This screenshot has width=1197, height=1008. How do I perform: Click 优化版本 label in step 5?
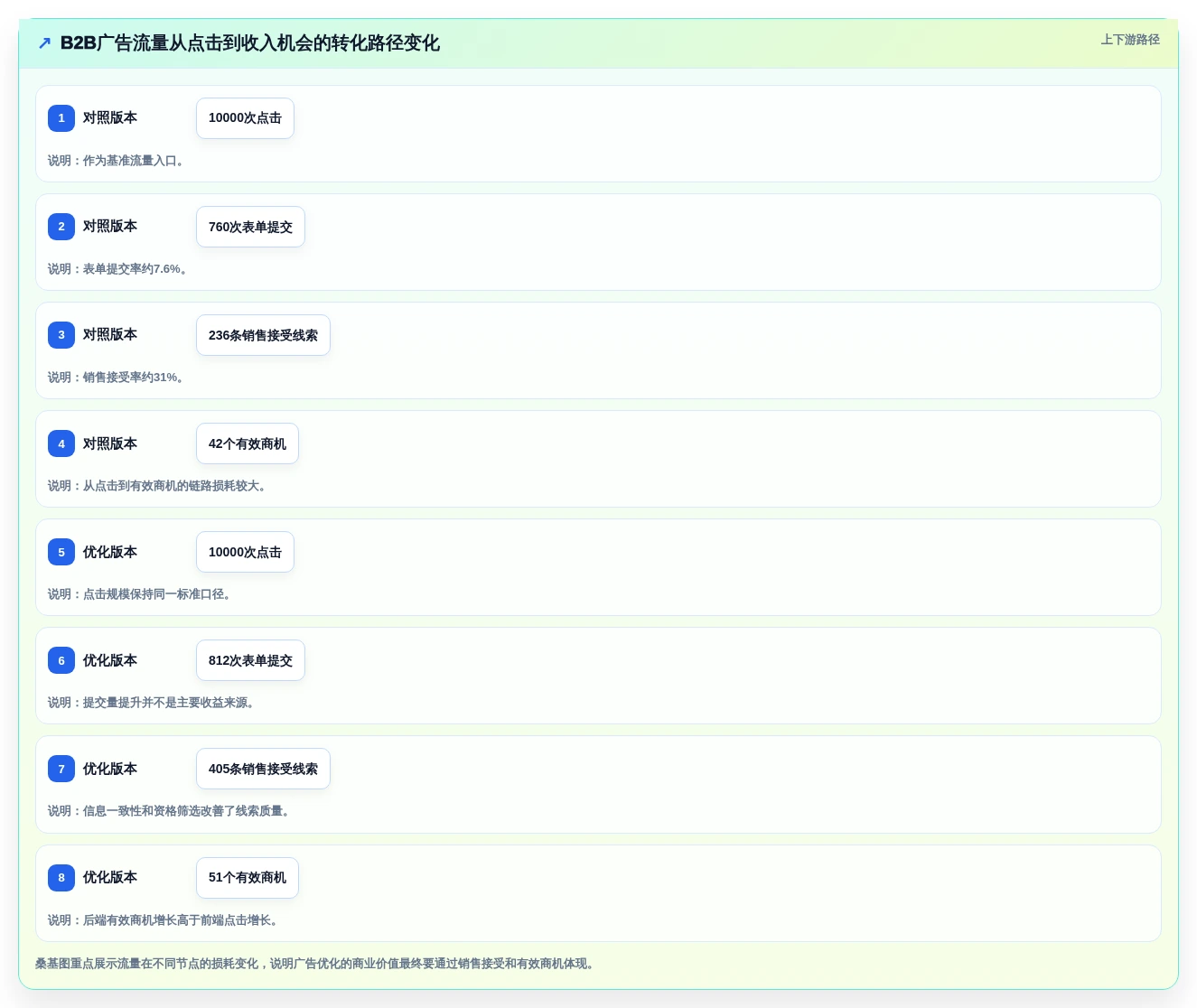pyautogui.click(x=110, y=552)
